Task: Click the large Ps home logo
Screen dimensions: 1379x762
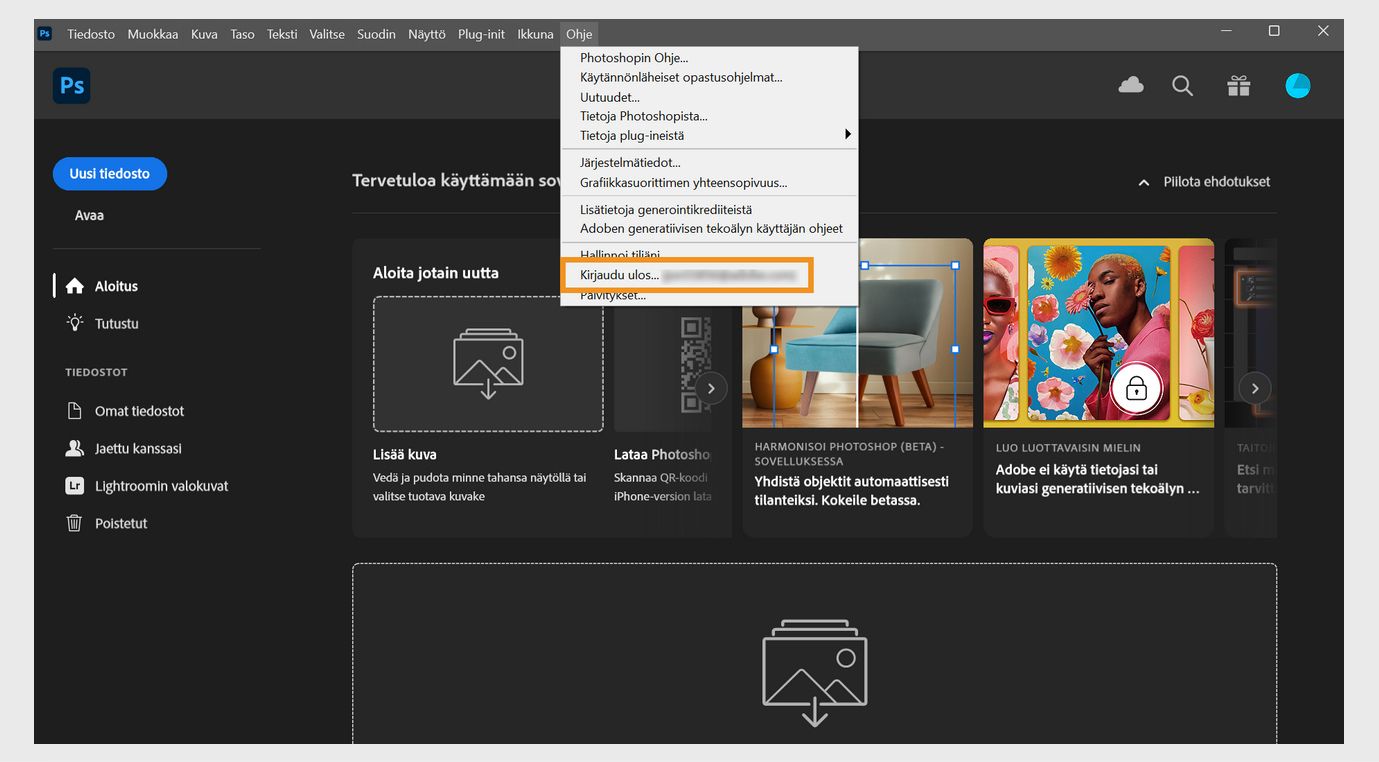Action: [72, 86]
